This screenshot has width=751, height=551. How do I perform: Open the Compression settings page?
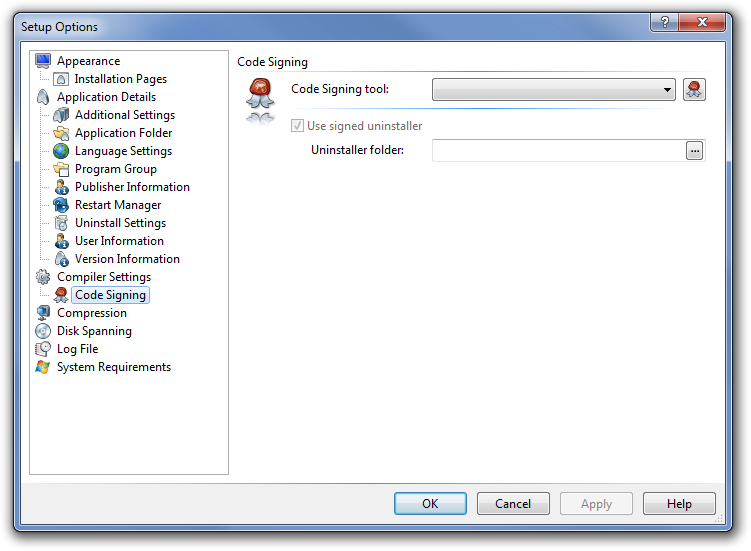click(x=92, y=313)
